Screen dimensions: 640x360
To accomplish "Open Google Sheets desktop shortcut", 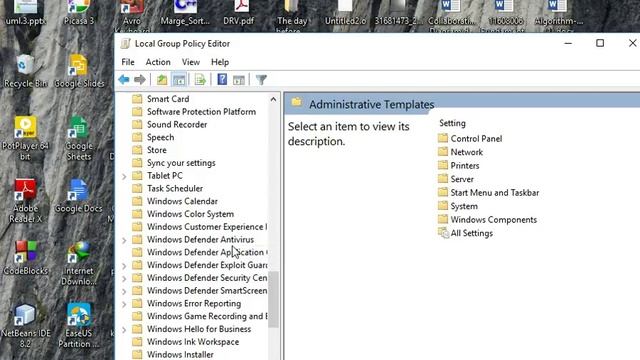I will 79,138.
